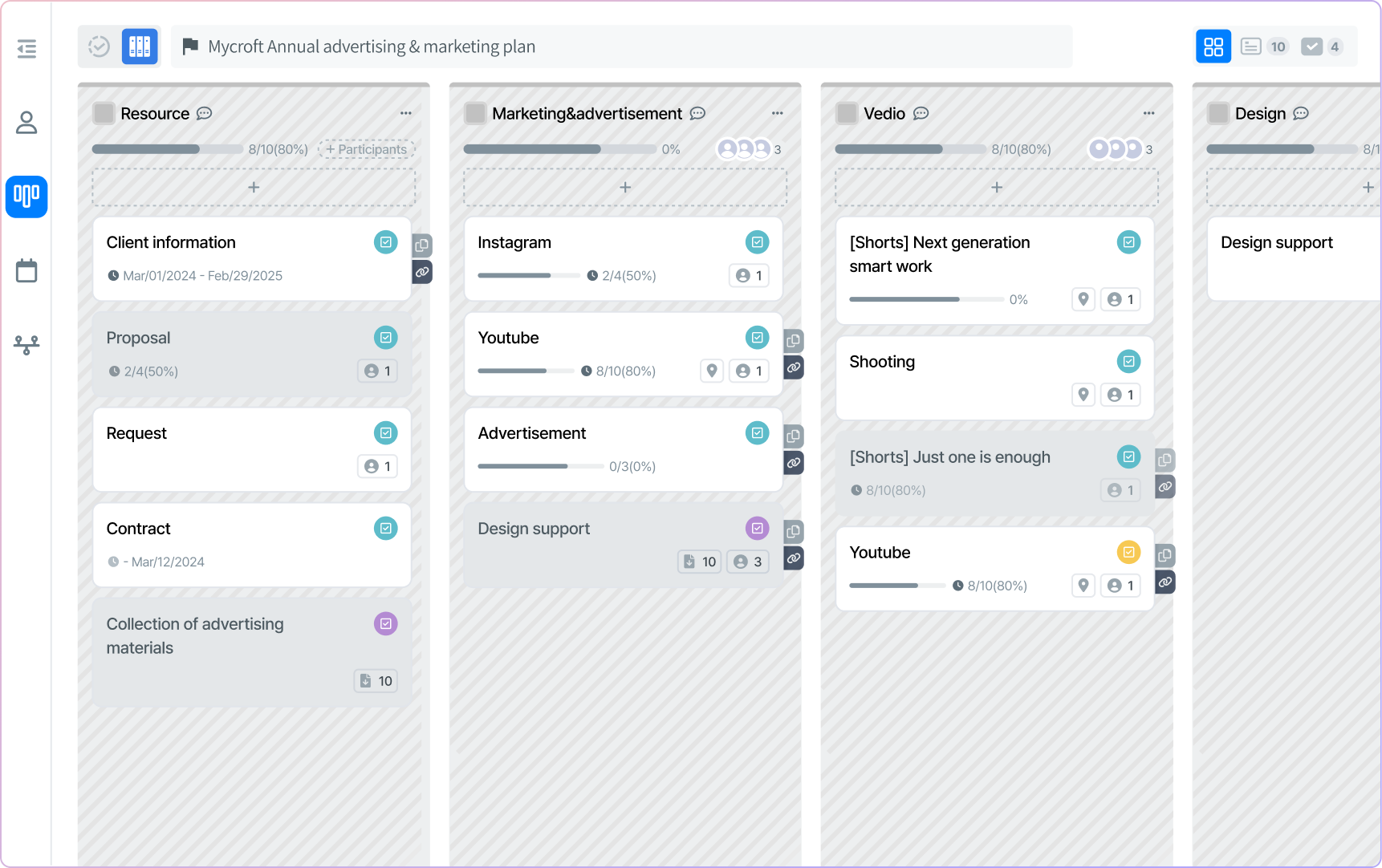Open Vedio column more options menu

(x=1149, y=113)
